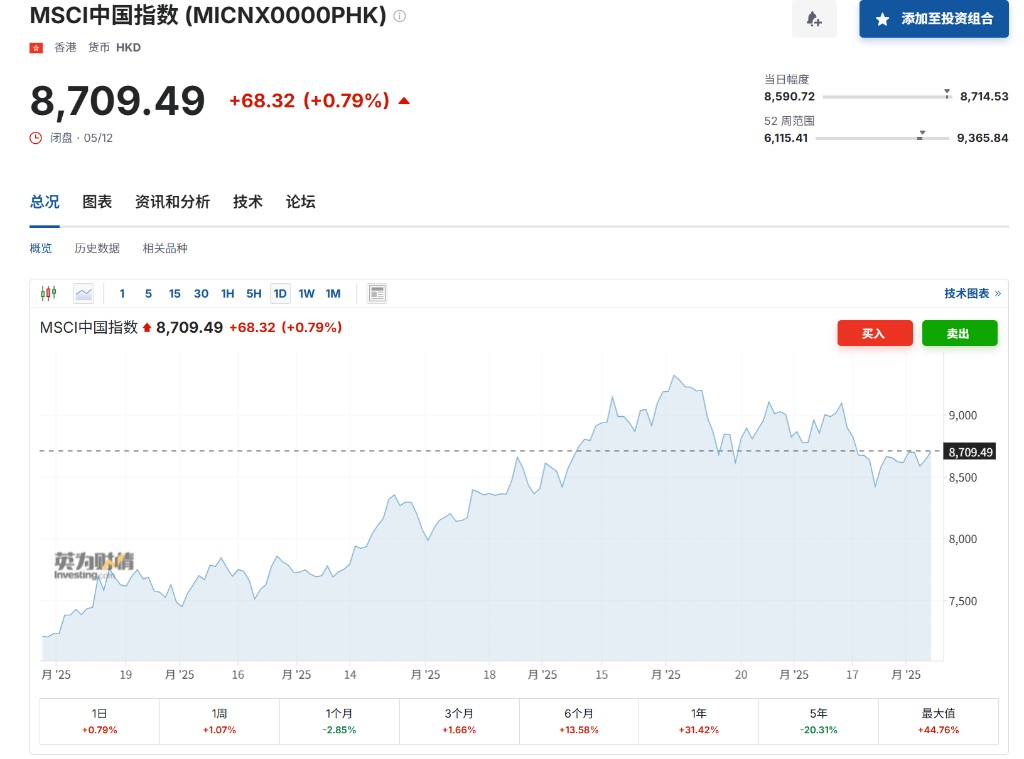Click the info icon beside index title
The width and height of the screenshot is (1024, 759).
click(400, 17)
